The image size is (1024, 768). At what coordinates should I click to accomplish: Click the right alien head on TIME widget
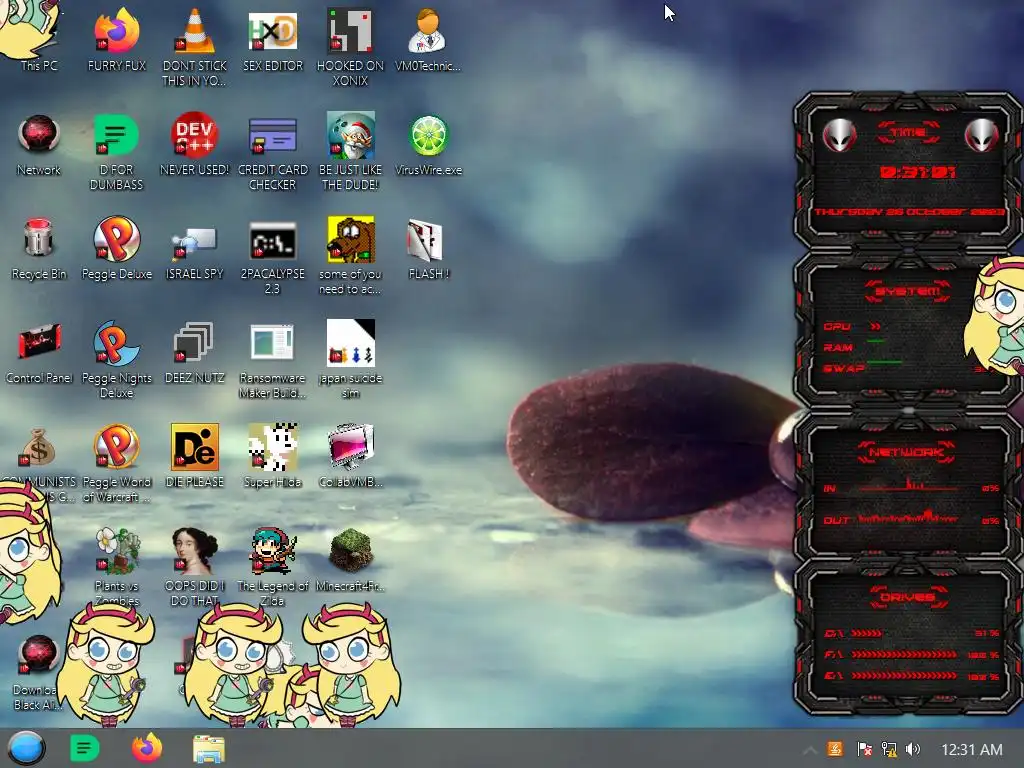981,135
